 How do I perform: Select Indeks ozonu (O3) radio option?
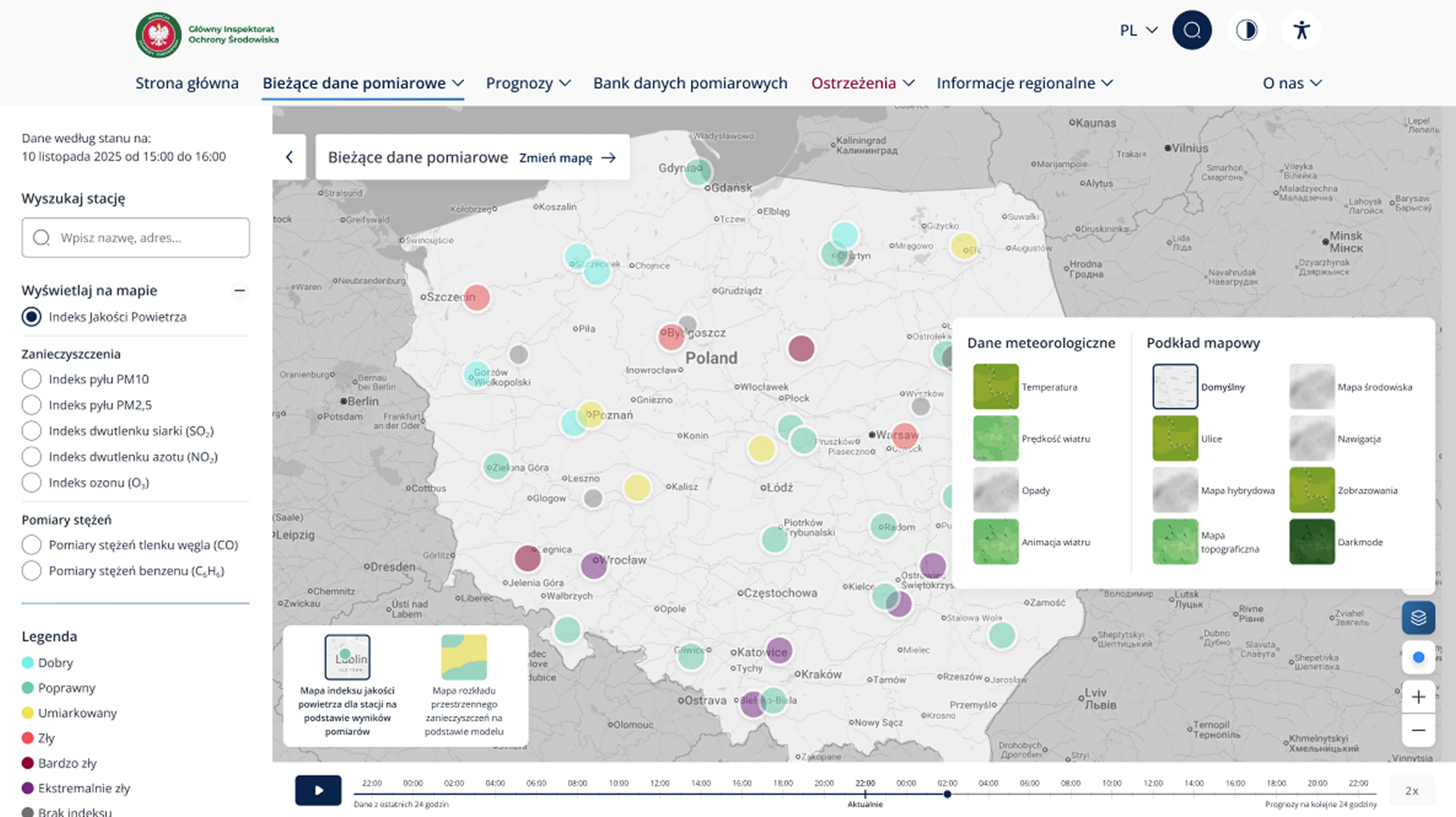tap(31, 482)
